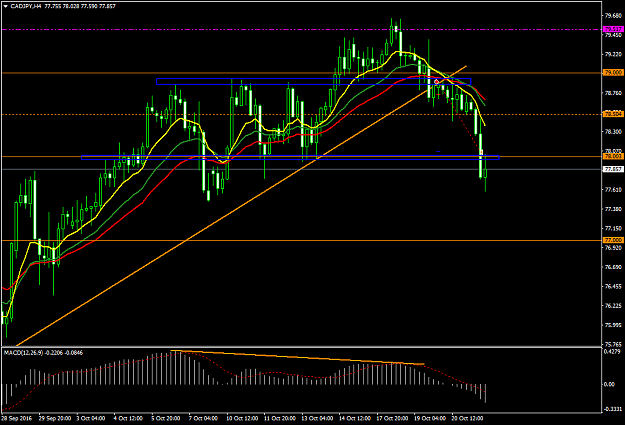625x425 pixels.
Task: Select the -0.3331 MACD scale label
Action: tap(613, 409)
